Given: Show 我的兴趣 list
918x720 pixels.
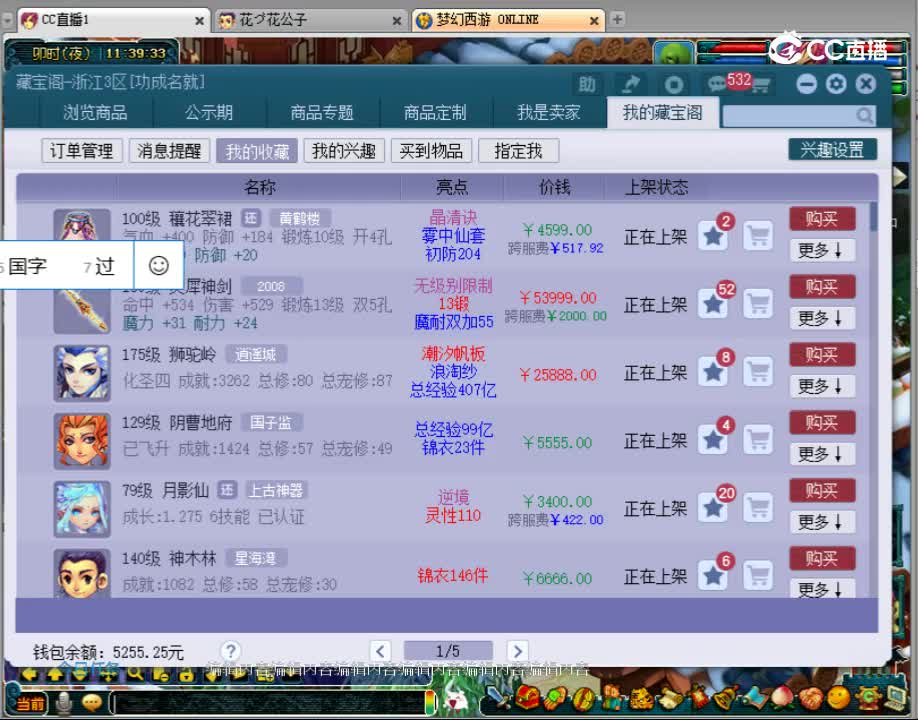Looking at the screenshot, I should (344, 151).
